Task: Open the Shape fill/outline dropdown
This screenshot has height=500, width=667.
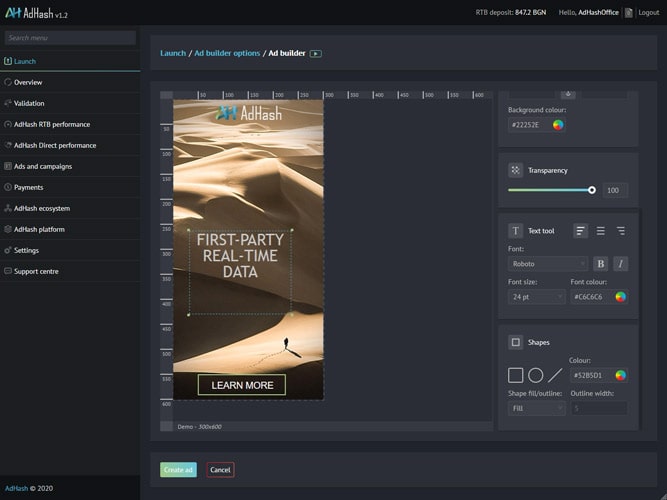Action: (x=536, y=408)
